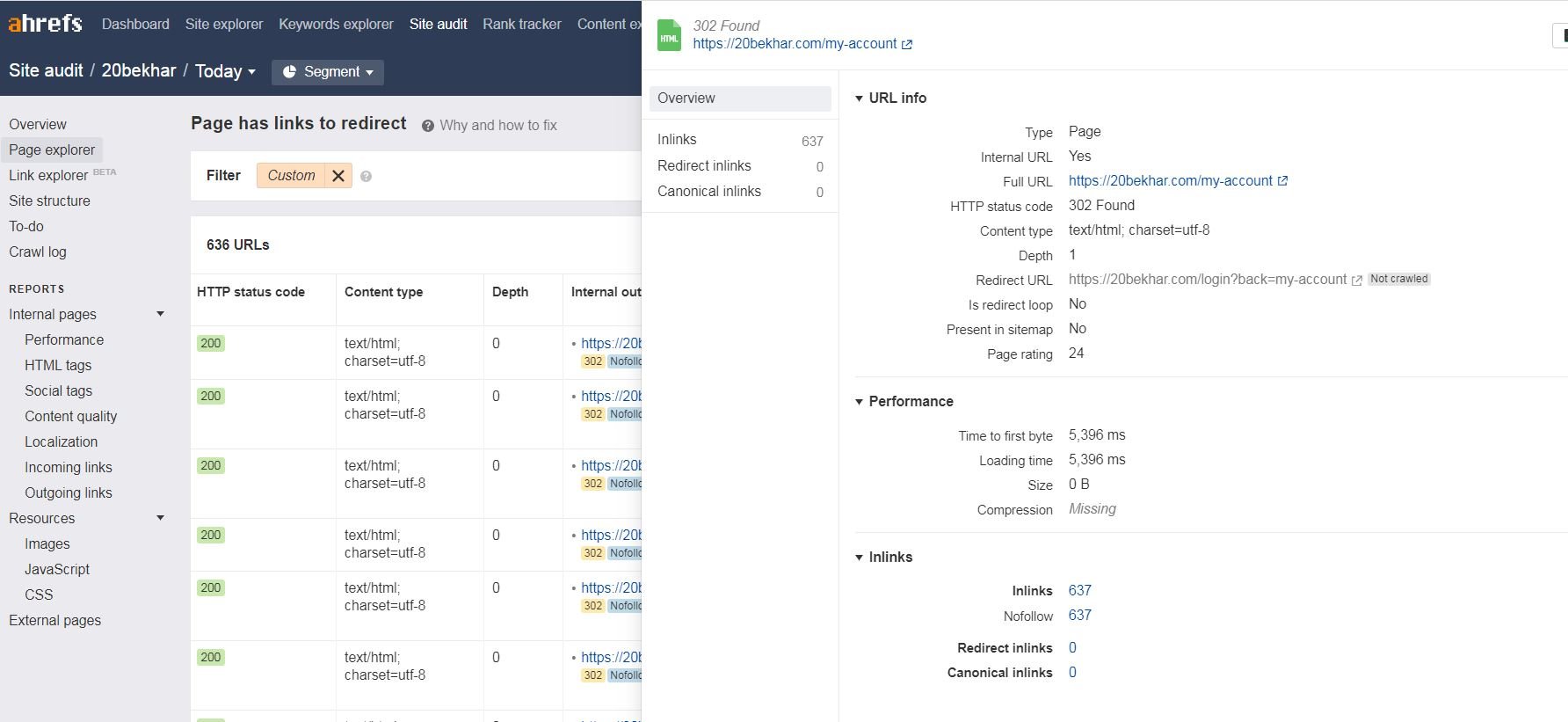Open external link icon beside header URL
The width and height of the screenshot is (1568, 722).
pos(907,45)
